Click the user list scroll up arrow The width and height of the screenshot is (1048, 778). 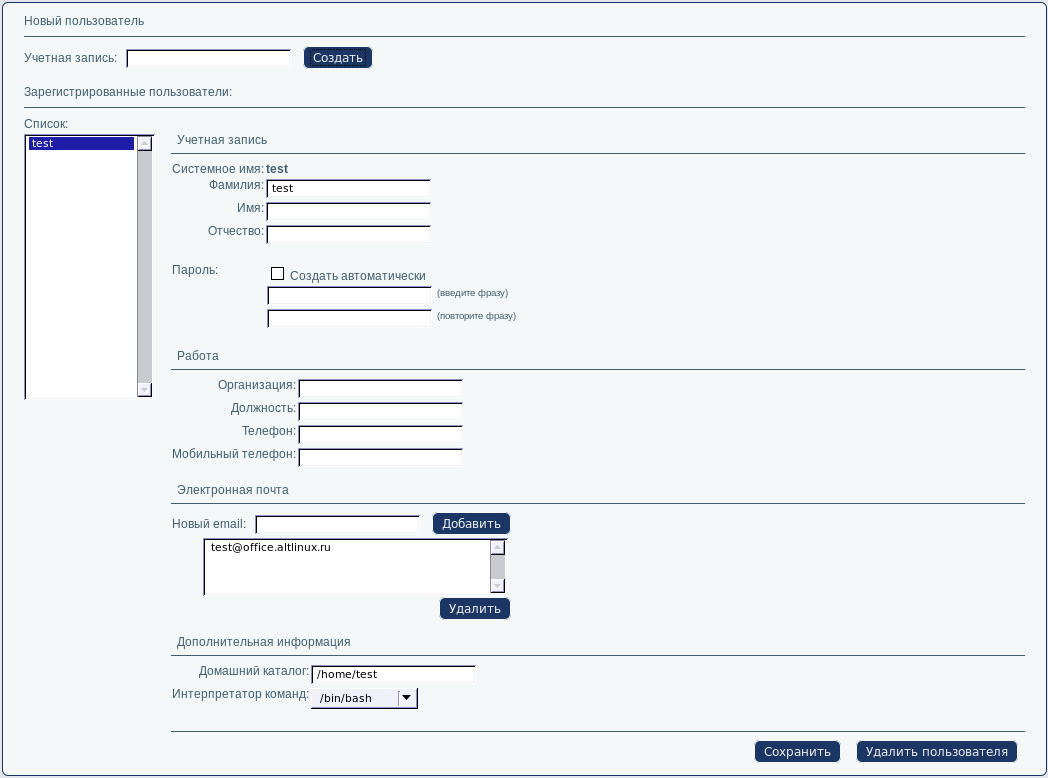tap(144, 144)
